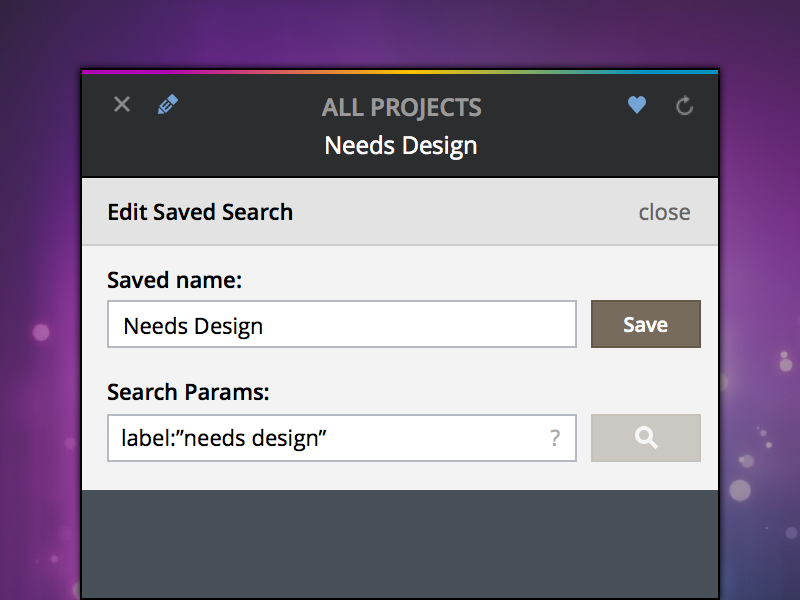
Task: Focus the Saved name text field
Action: click(341, 325)
